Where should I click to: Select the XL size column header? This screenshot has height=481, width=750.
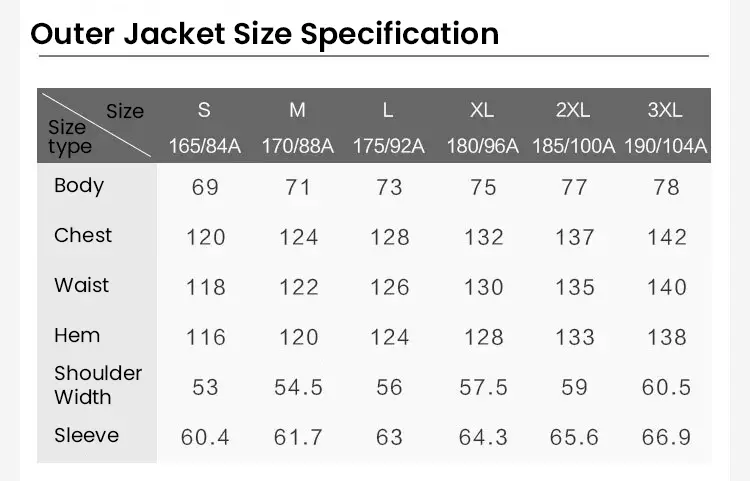click(x=482, y=110)
